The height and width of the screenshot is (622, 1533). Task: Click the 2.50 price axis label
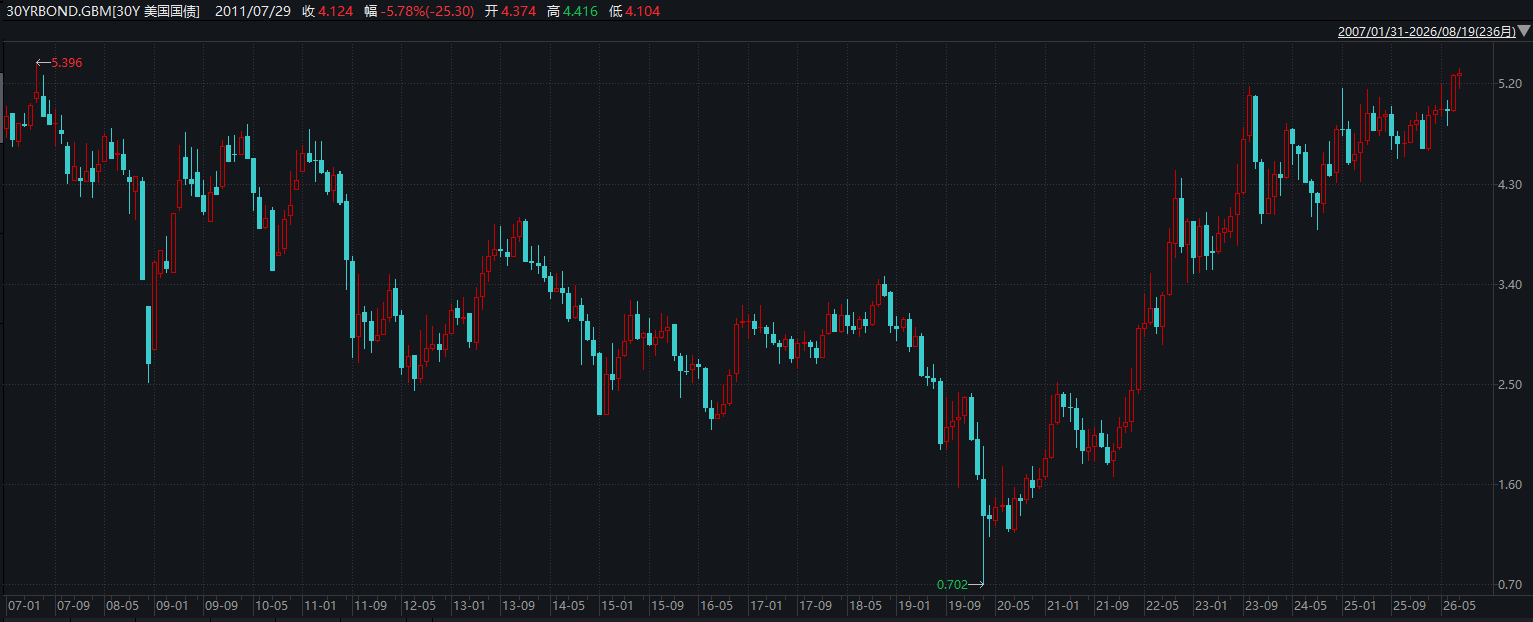click(x=1509, y=385)
